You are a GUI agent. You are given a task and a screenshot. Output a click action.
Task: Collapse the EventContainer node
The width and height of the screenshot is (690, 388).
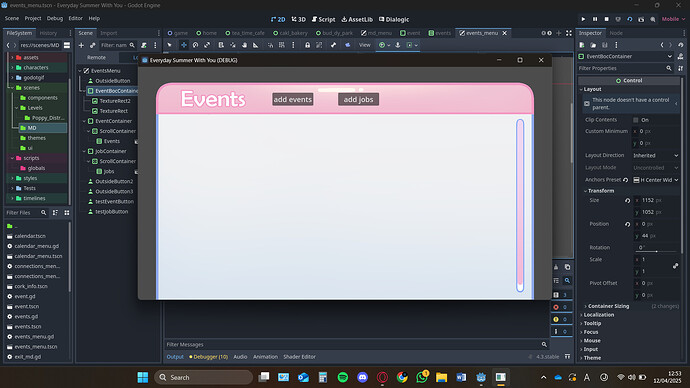[x=84, y=121]
